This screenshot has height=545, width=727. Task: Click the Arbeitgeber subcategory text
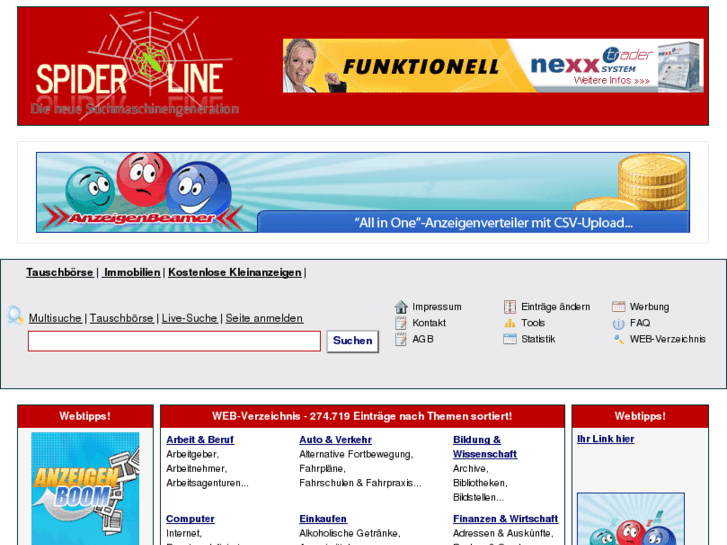pos(191,454)
